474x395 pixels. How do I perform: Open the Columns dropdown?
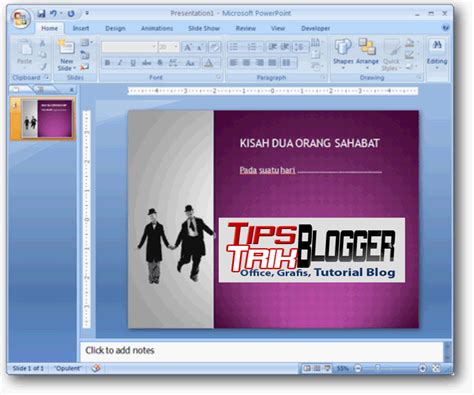click(288, 63)
